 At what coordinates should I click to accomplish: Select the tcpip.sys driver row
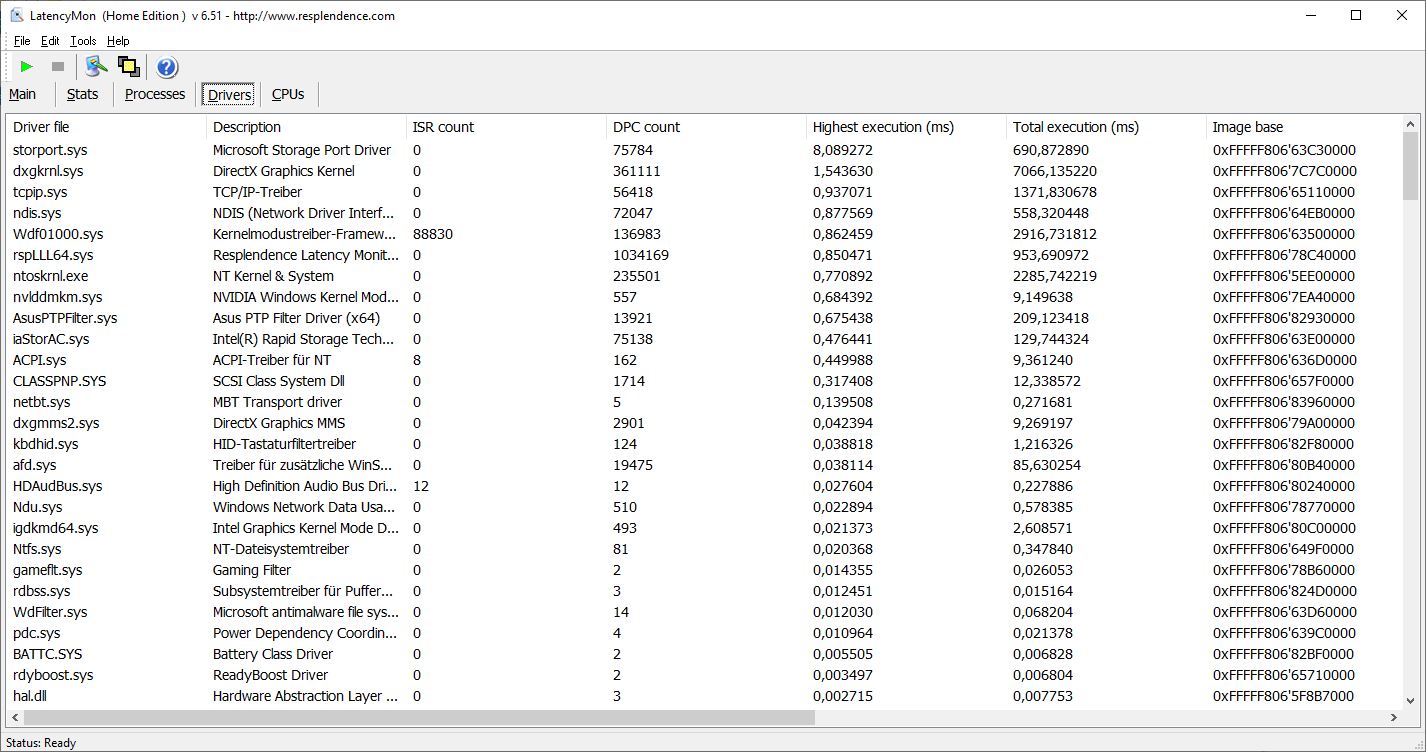point(704,192)
